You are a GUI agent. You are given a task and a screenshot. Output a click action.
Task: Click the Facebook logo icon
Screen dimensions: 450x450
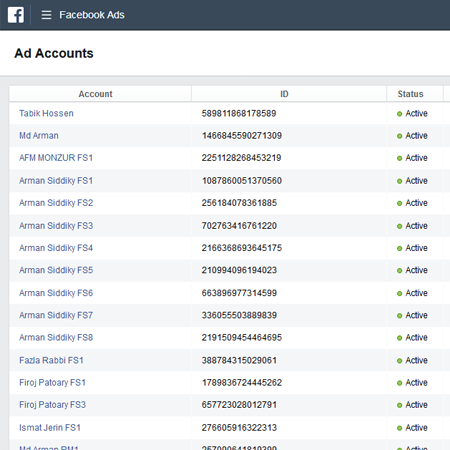(16, 15)
